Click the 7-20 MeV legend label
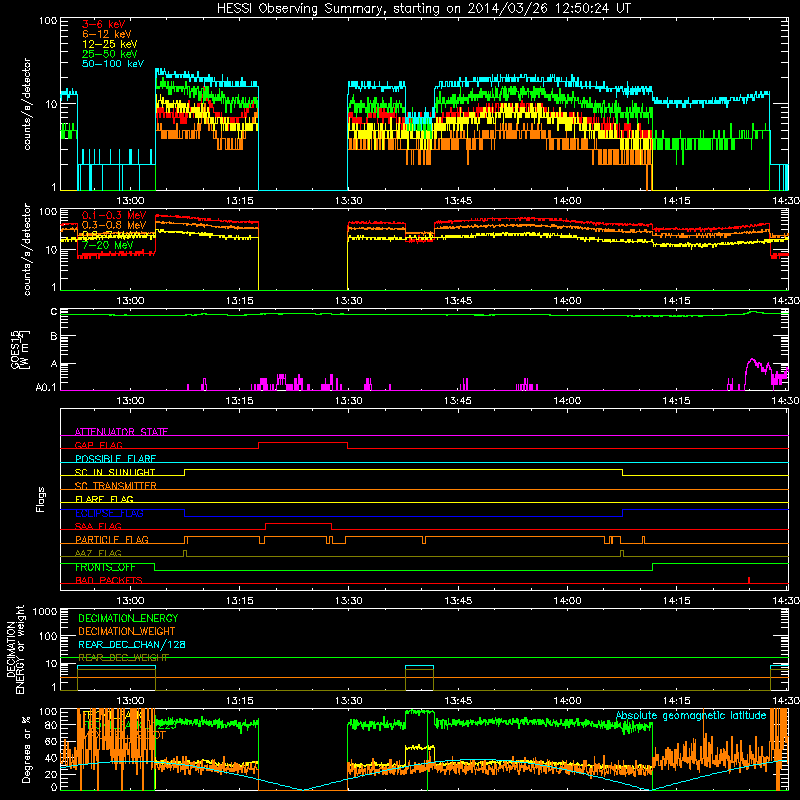 (108, 245)
